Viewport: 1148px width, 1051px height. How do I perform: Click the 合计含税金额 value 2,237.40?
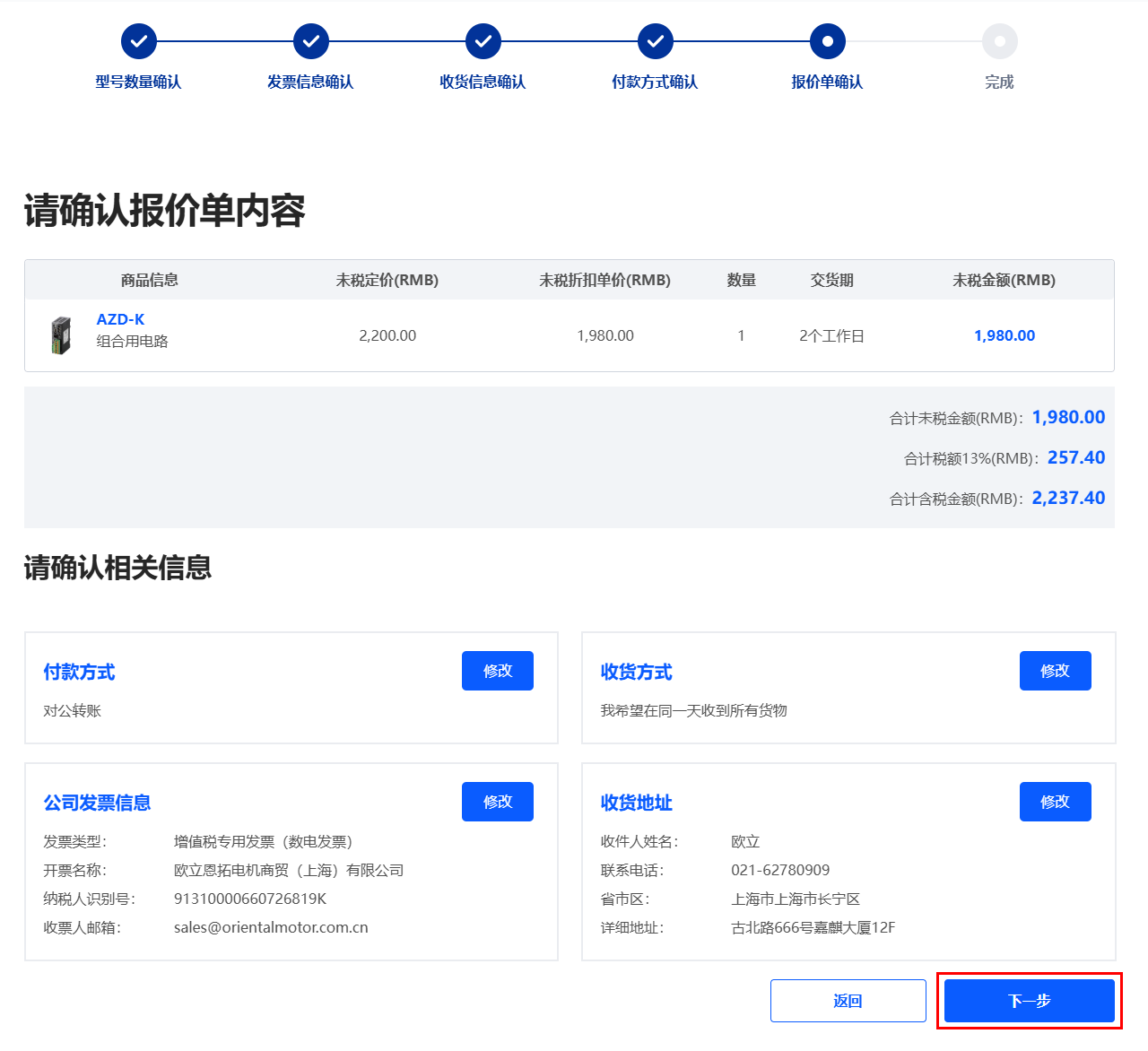click(x=1068, y=498)
